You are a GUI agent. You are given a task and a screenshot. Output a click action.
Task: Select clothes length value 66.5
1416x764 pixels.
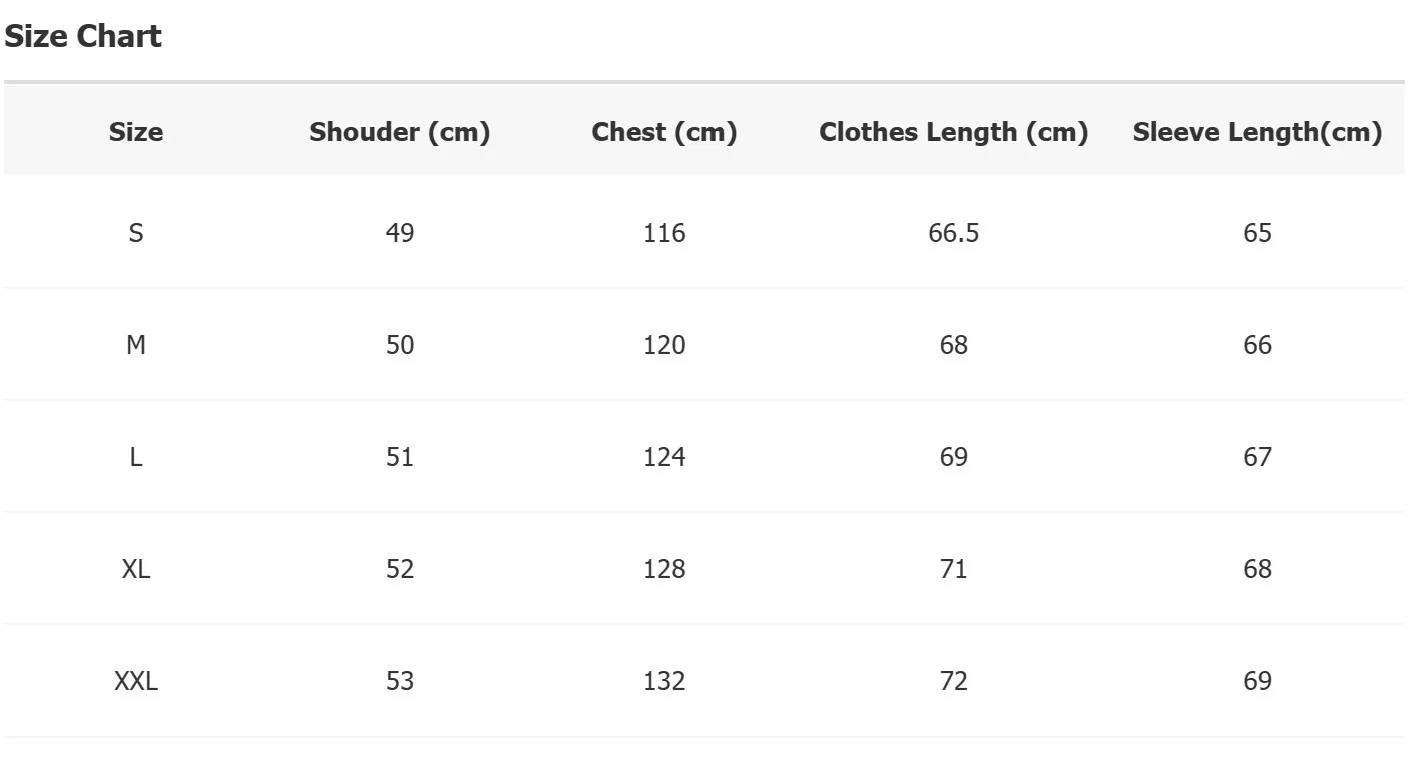(954, 233)
